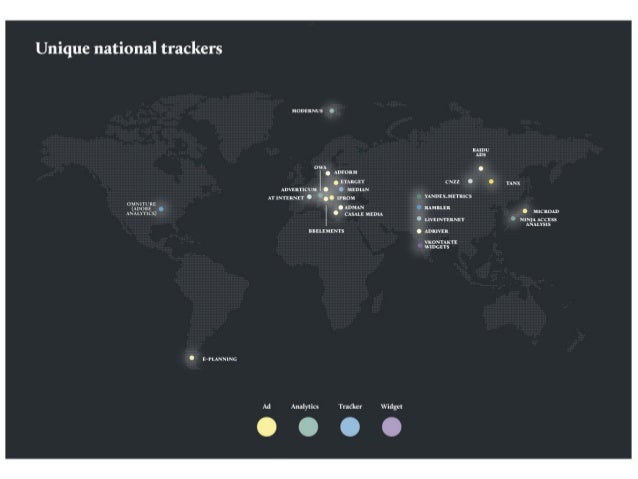Select the Etarget yellow dot
Image resolution: width=638 pixels, height=479 pixels.
pos(336,183)
